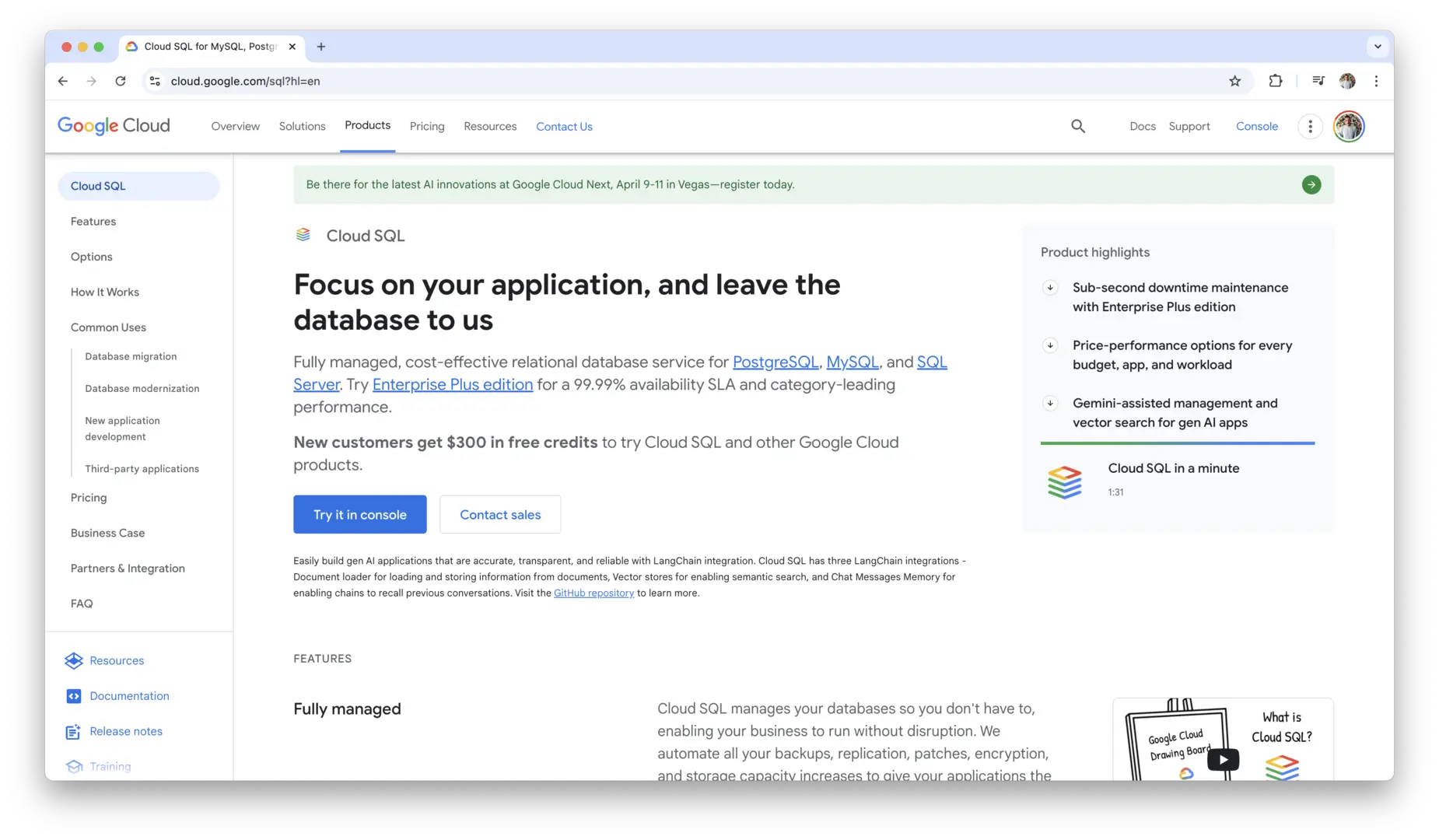Open a new tab with the plus icon
This screenshot has height=840, width=1439.
(x=321, y=47)
